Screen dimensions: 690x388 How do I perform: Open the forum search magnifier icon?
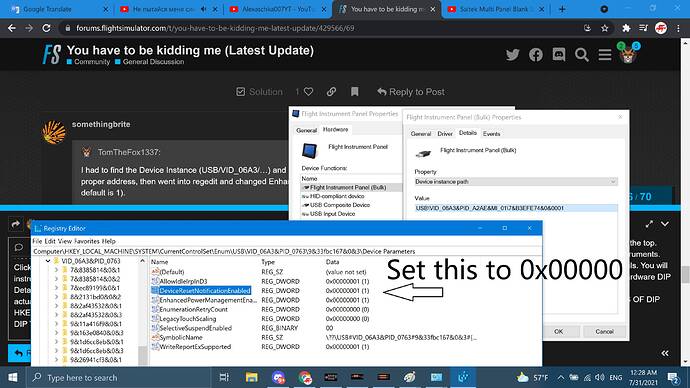pos(582,55)
